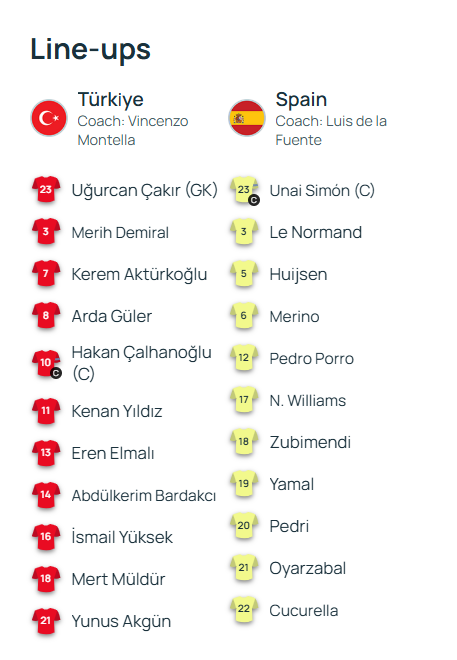457x660 pixels.
Task: Click coach Luis de la Fuente text
Action: coord(331,130)
